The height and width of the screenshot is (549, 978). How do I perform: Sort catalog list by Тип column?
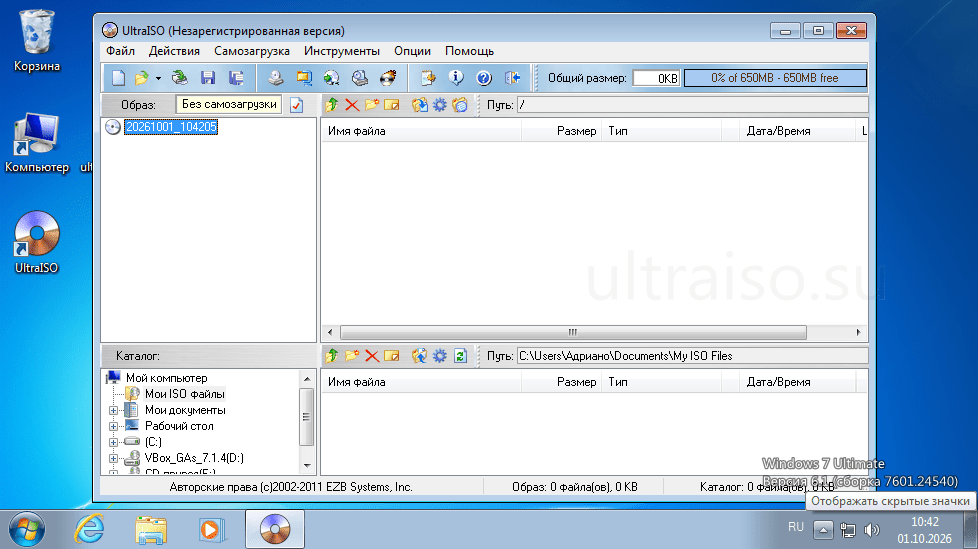click(x=661, y=382)
